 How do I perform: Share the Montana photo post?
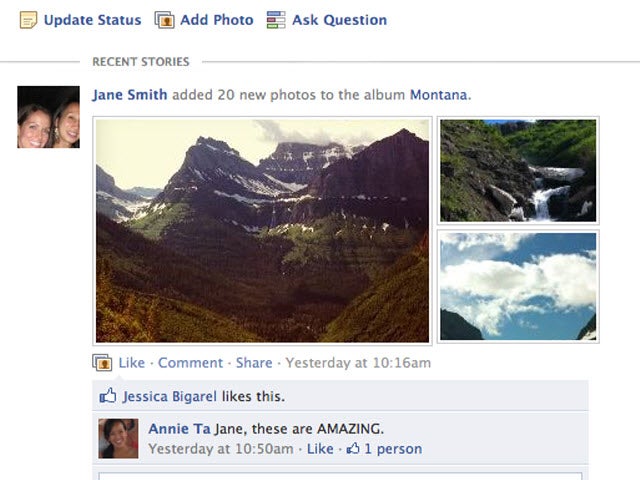[254, 363]
